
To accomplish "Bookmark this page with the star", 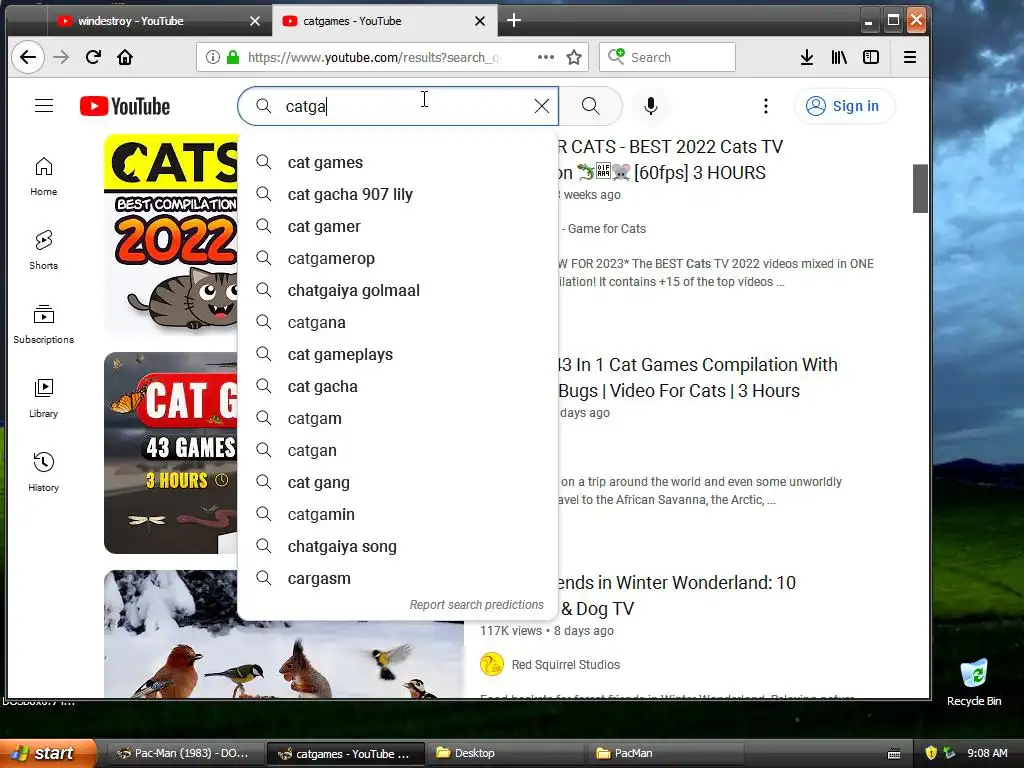I will click(574, 57).
